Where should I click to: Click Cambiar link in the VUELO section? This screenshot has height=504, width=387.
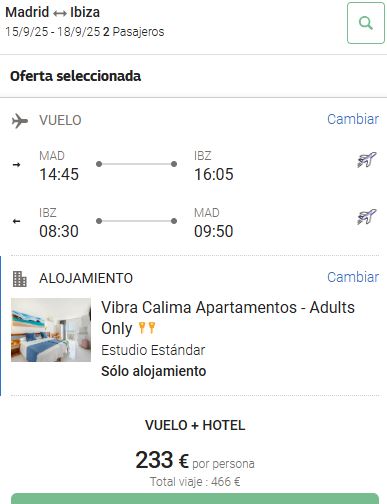[353, 119]
